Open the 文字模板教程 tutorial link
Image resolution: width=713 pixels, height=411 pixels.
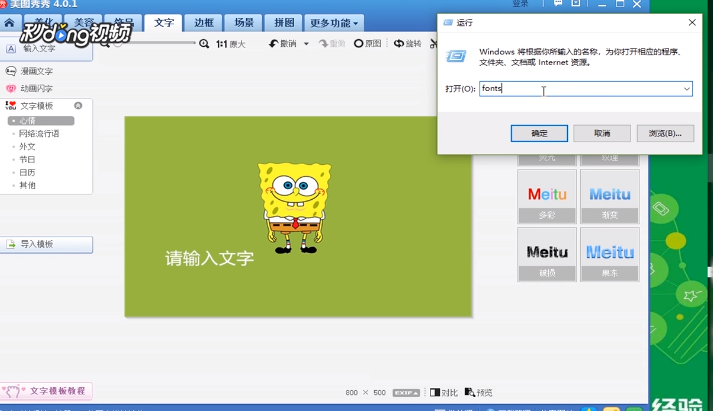point(47,391)
